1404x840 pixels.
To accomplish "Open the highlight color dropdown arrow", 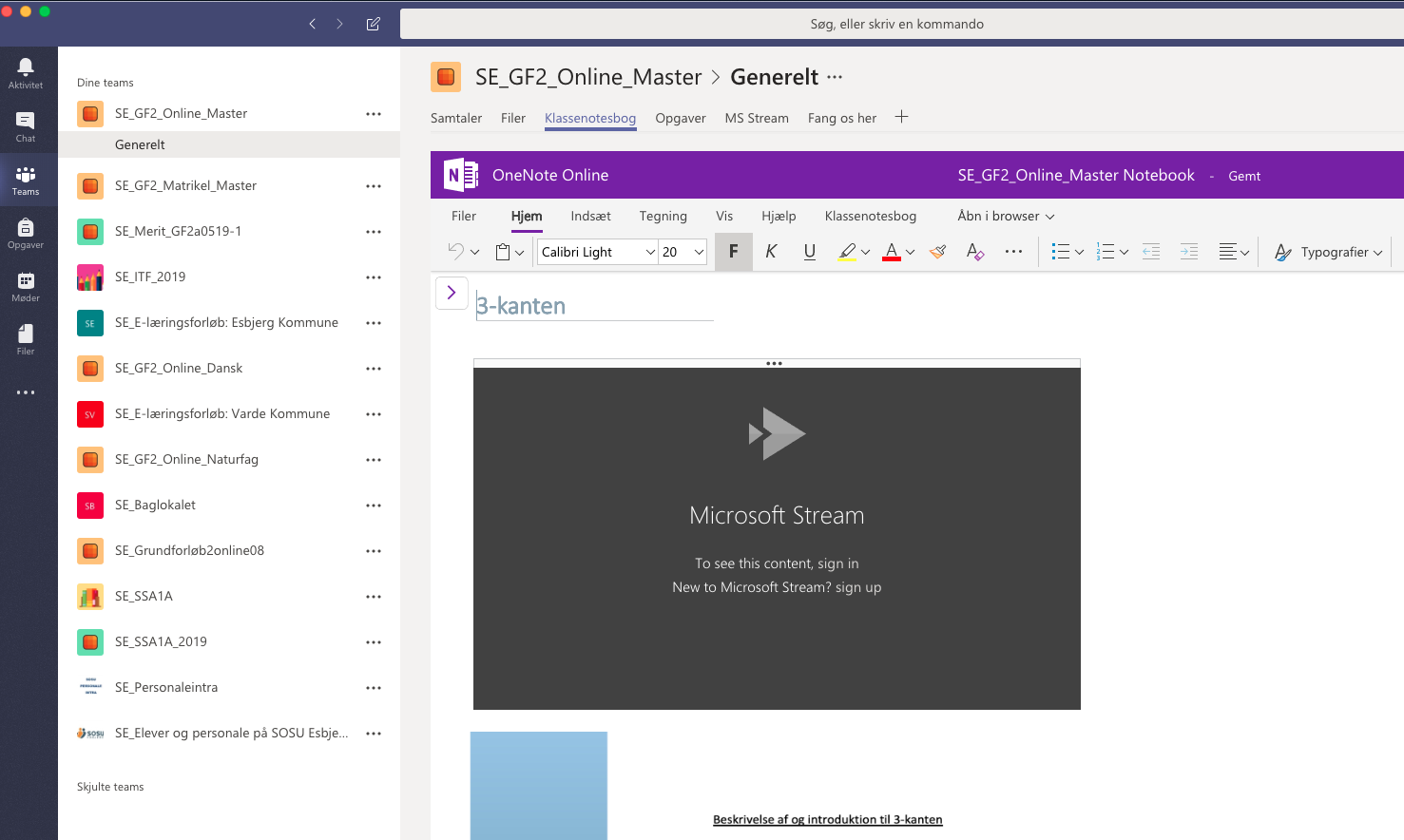I will [865, 253].
